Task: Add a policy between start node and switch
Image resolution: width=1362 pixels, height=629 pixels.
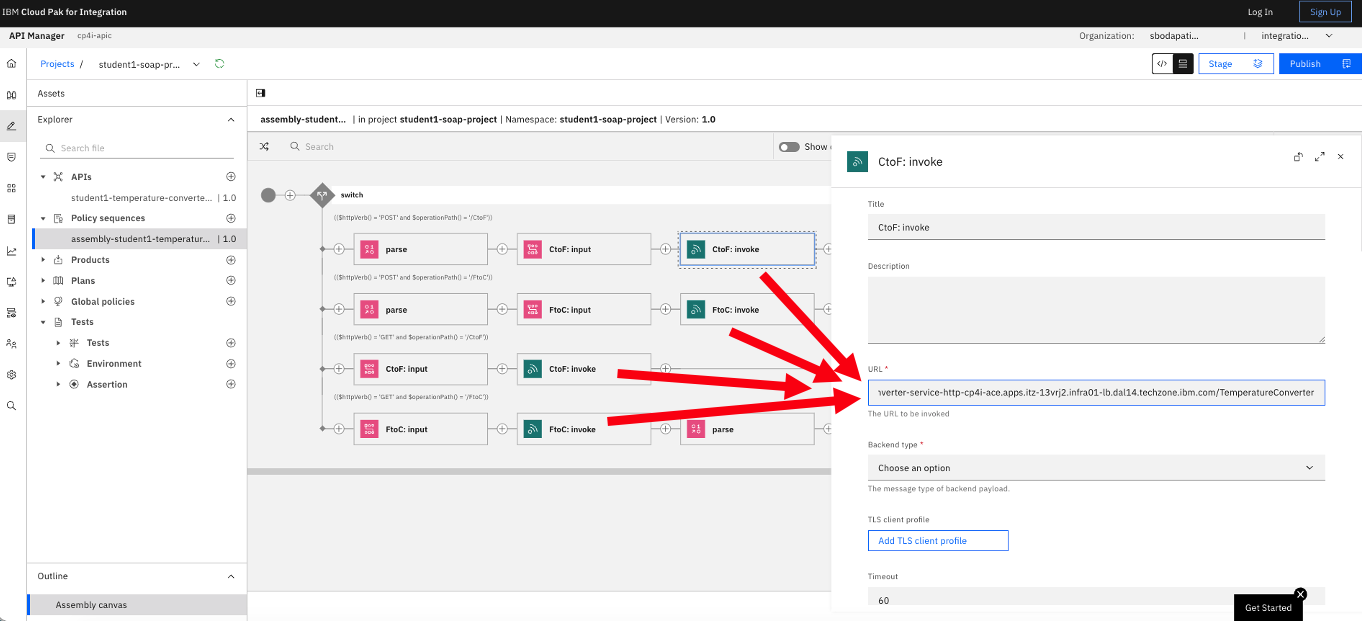Action: tap(290, 195)
